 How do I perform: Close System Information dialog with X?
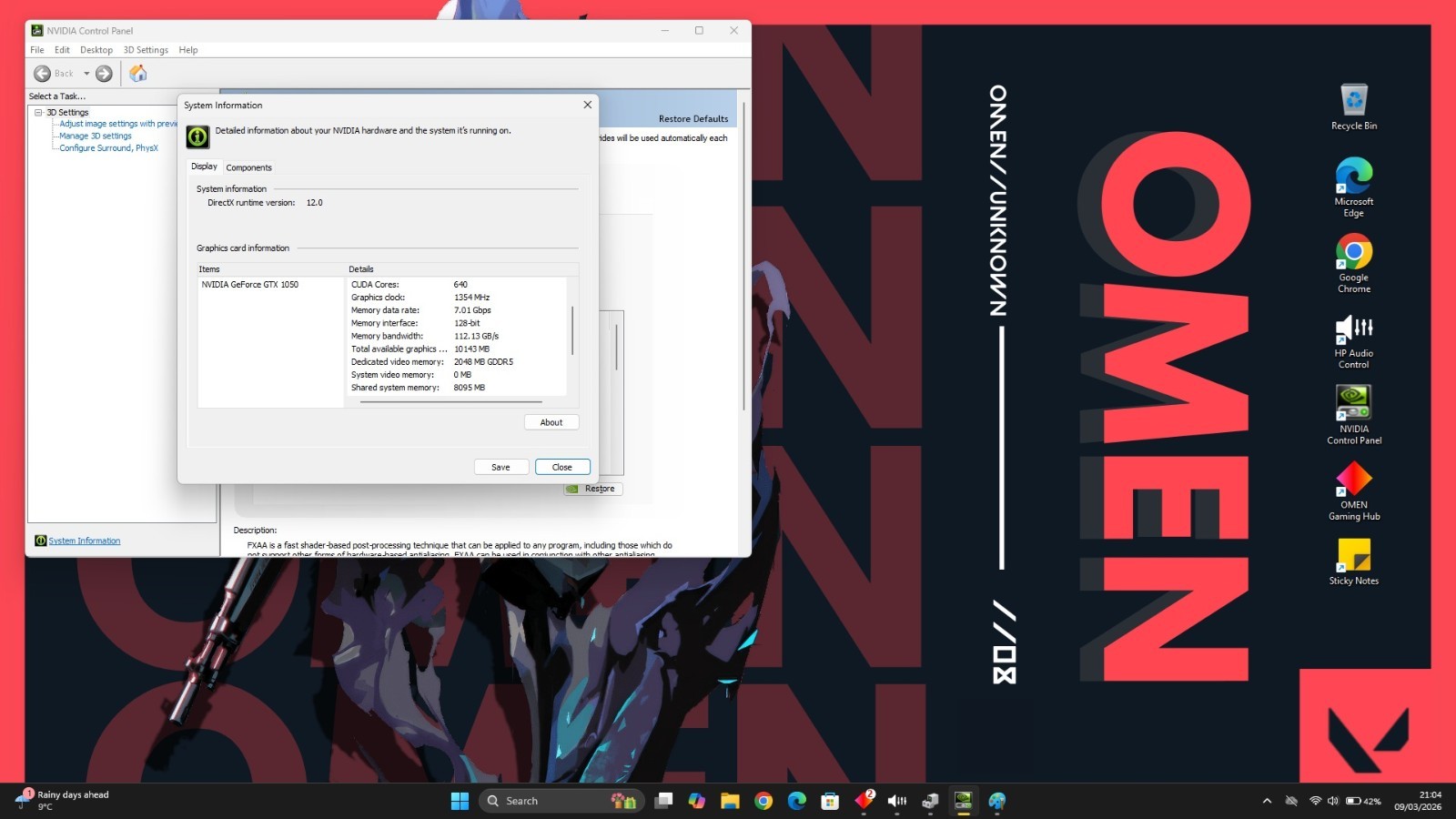click(x=588, y=105)
